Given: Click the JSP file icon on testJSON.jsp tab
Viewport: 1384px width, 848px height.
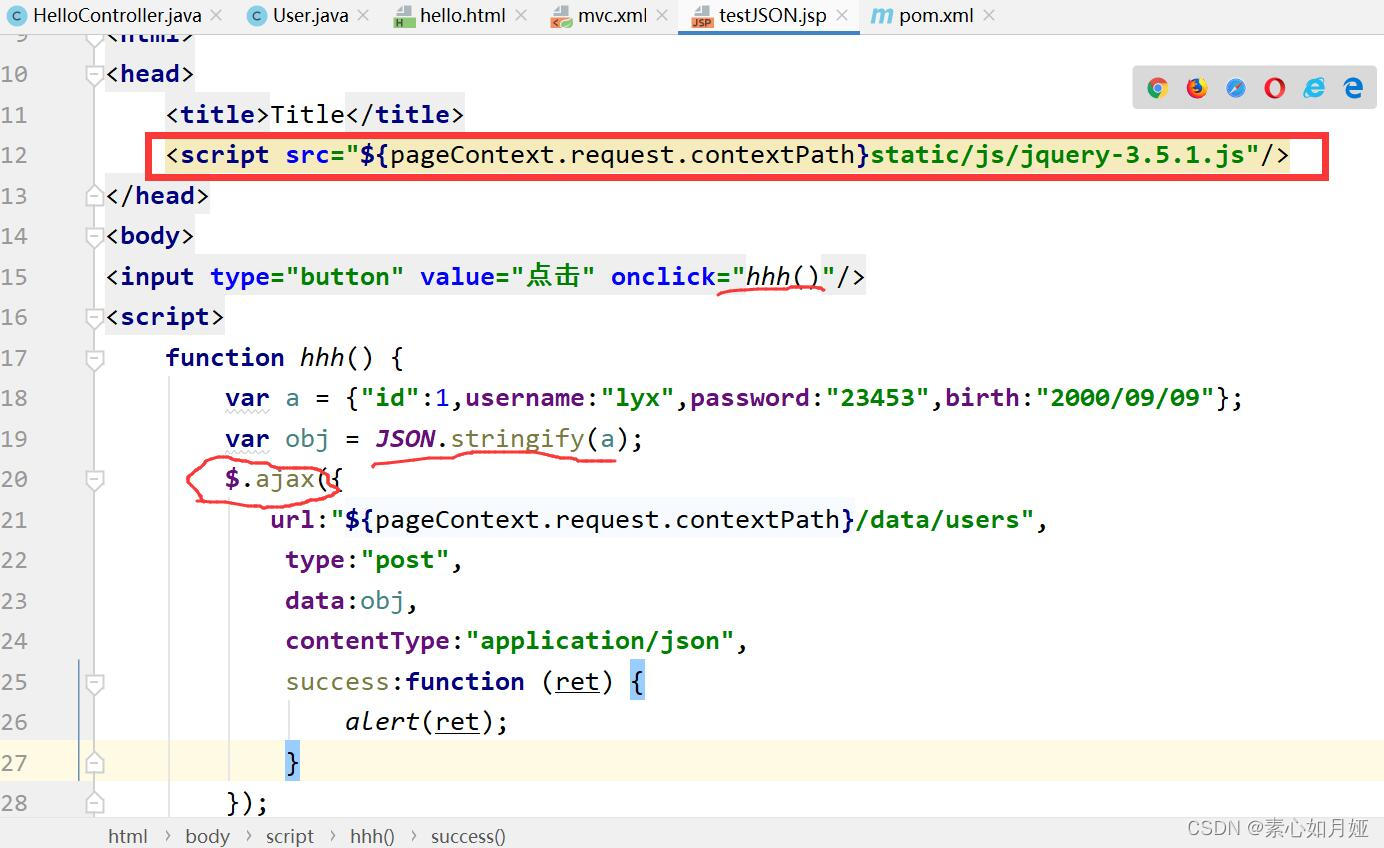Looking at the screenshot, I should point(702,15).
